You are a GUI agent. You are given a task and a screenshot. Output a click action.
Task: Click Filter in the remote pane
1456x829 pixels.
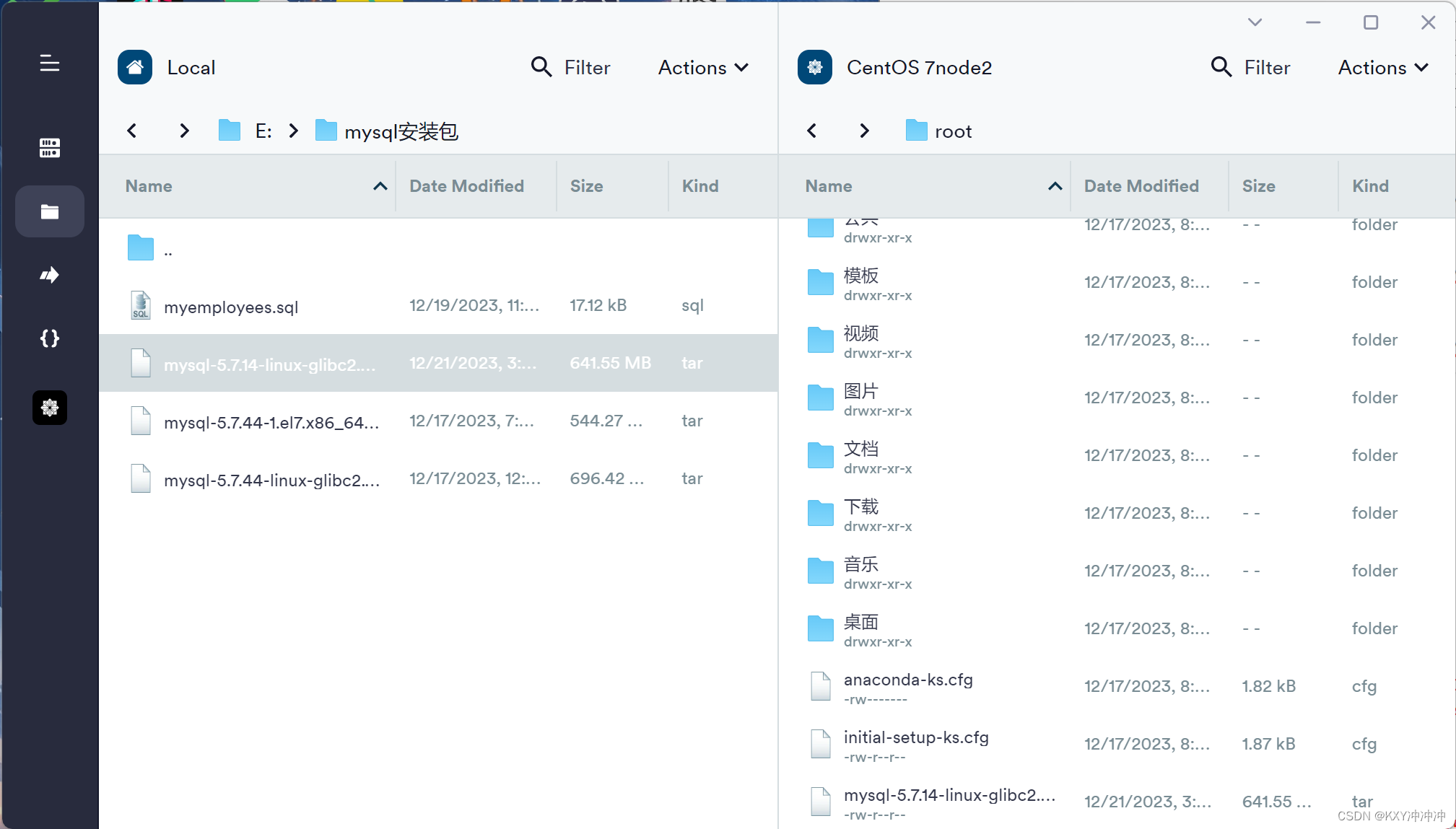(1250, 67)
